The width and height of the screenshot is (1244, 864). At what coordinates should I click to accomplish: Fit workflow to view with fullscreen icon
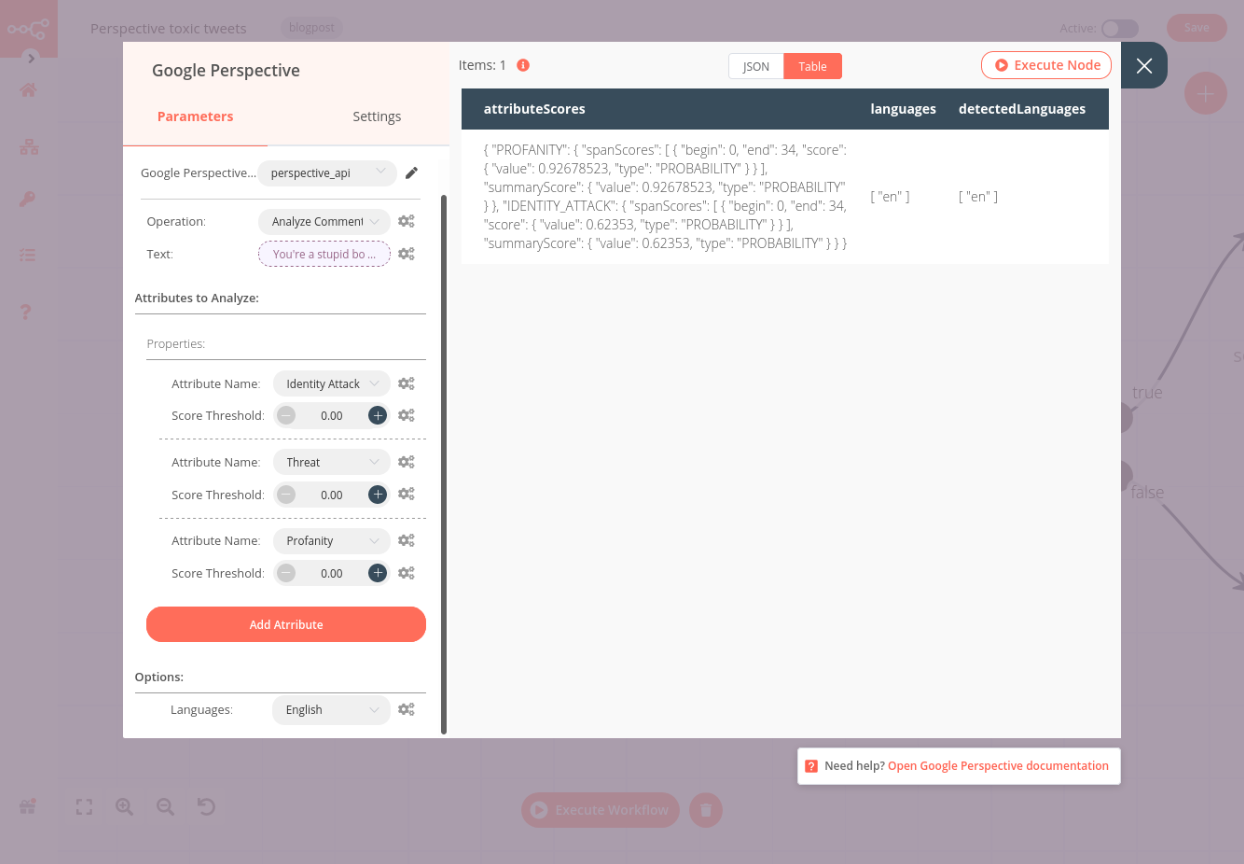tap(84, 806)
